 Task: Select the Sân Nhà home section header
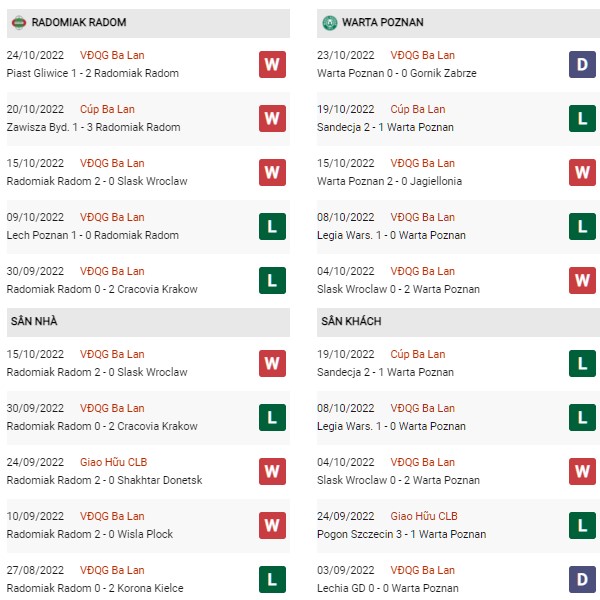click(x=35, y=321)
